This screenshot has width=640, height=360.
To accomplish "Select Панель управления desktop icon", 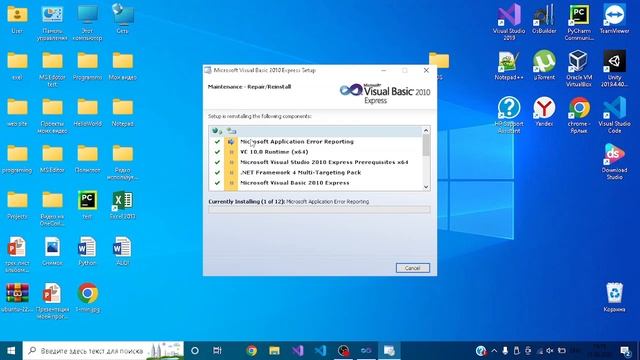I will [52, 22].
